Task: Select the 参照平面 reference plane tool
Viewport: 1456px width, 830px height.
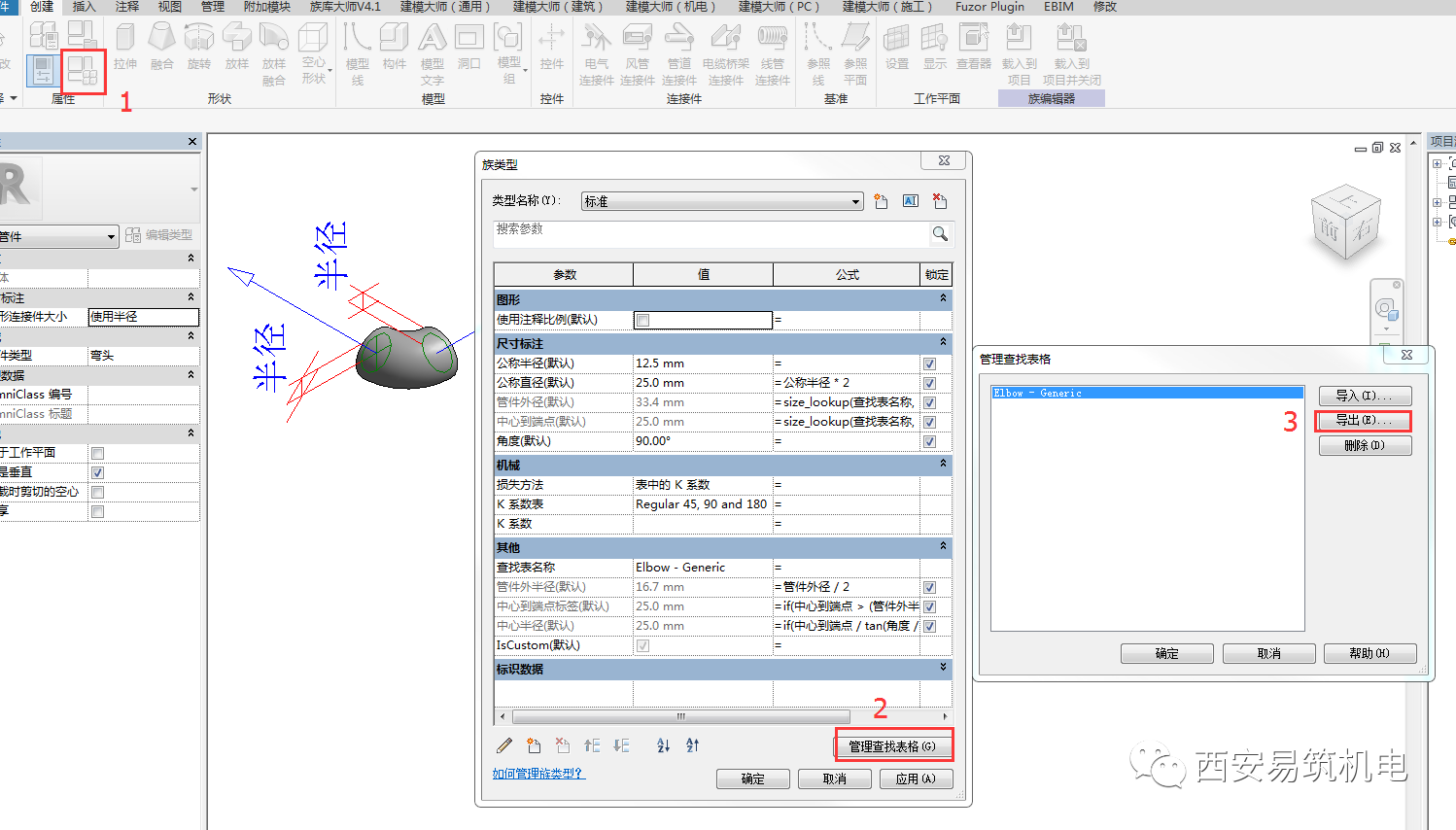Action: click(x=855, y=53)
